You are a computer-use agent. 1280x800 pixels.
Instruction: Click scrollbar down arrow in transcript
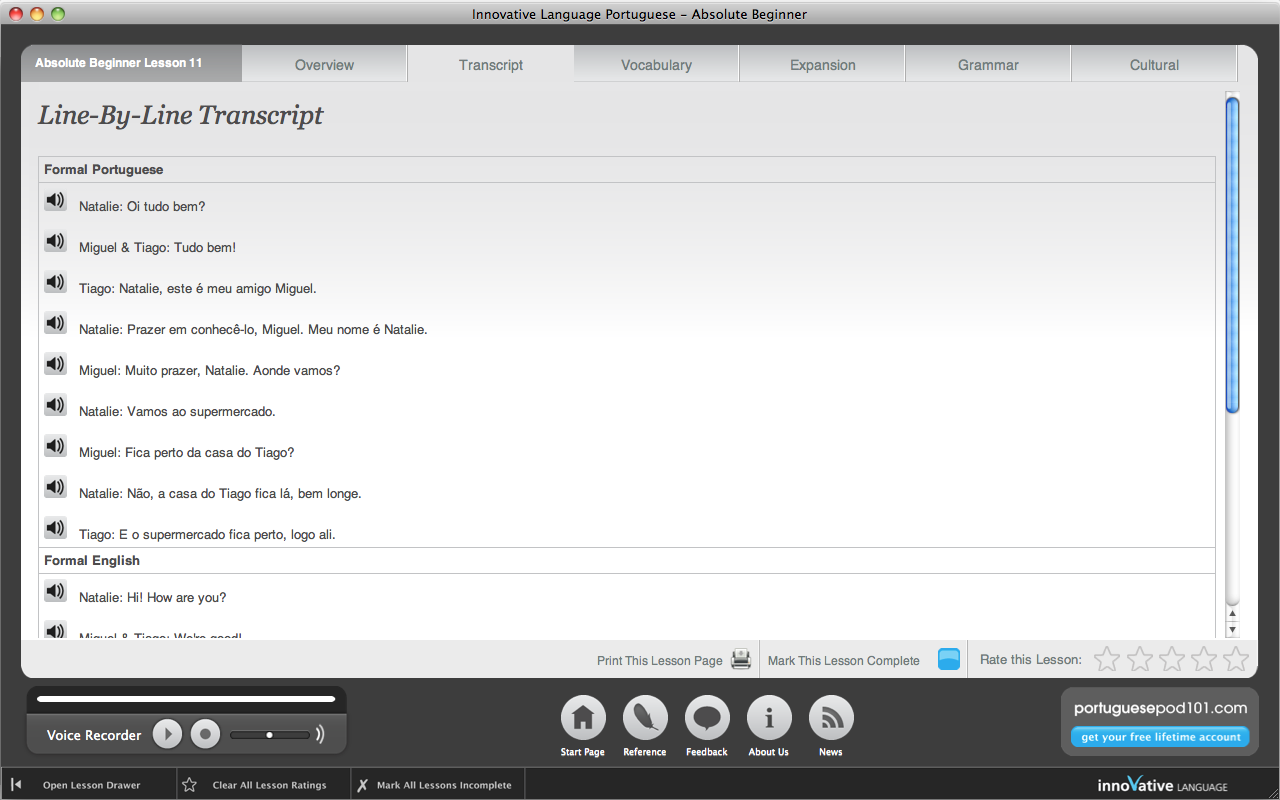pos(1232,629)
